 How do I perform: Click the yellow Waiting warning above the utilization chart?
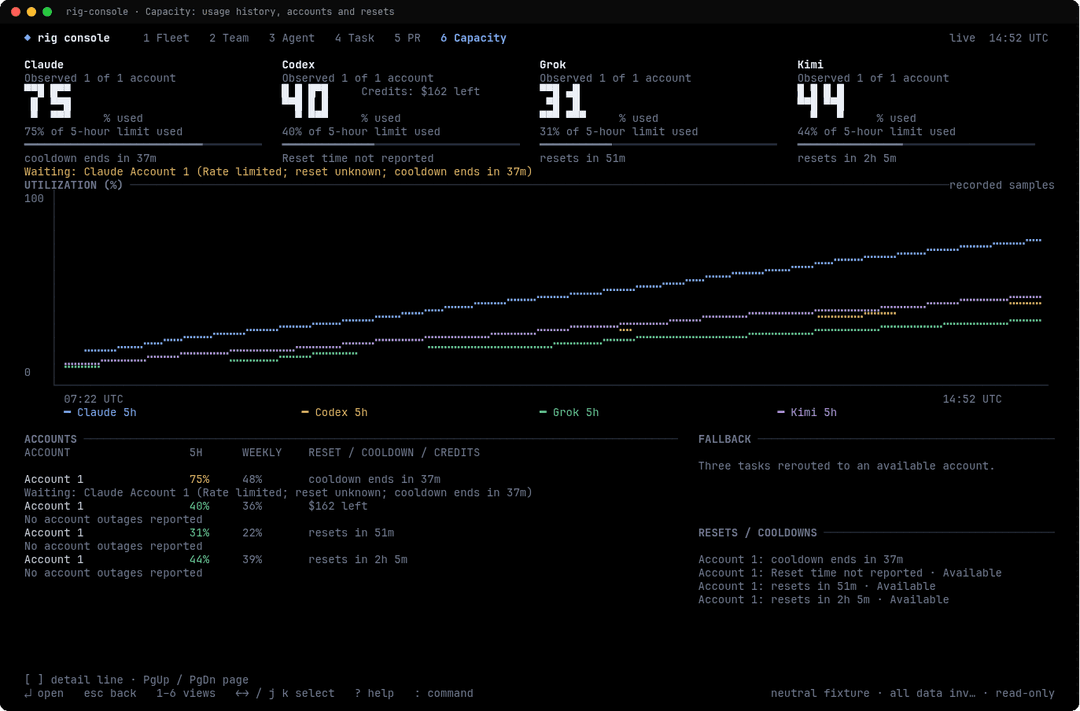click(x=278, y=172)
